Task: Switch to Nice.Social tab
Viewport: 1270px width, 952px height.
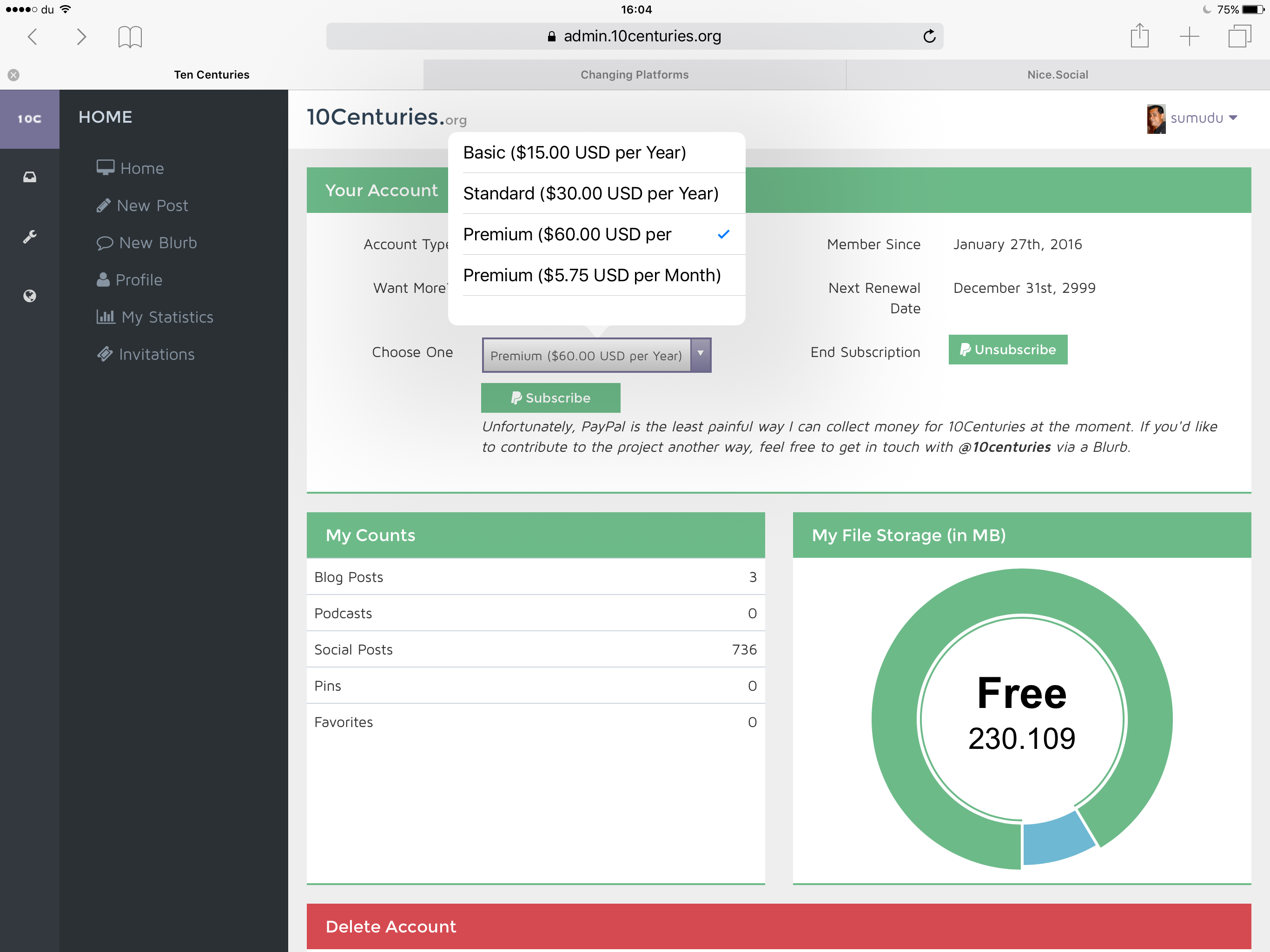Action: pos(1057,75)
